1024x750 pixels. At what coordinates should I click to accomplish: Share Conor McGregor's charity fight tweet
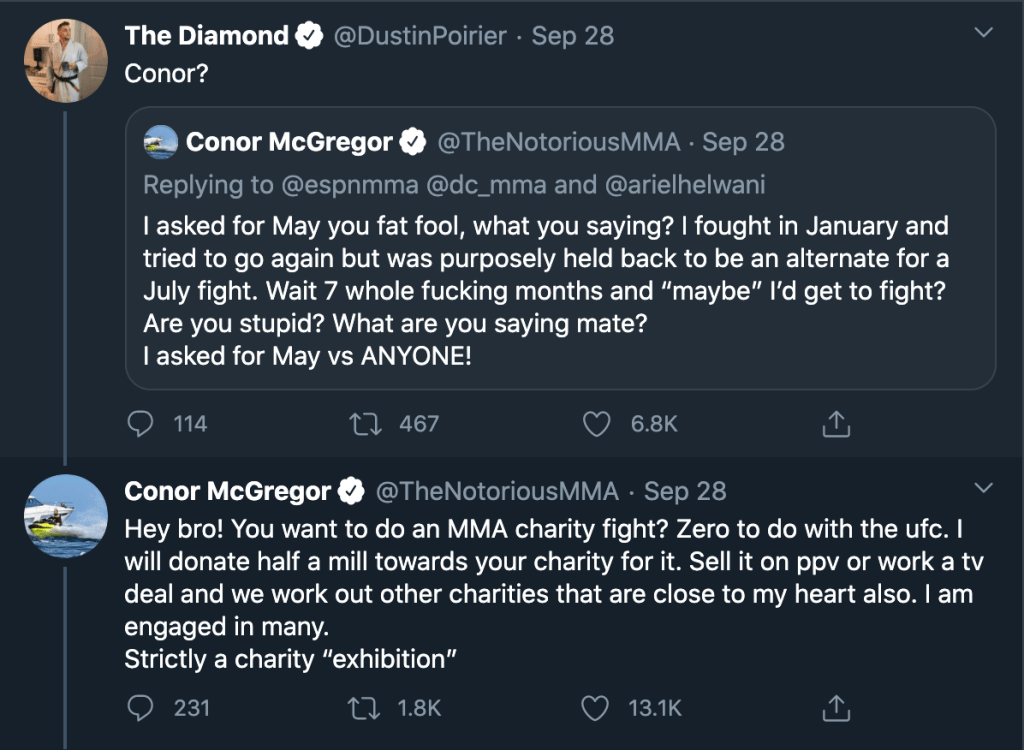(x=835, y=708)
